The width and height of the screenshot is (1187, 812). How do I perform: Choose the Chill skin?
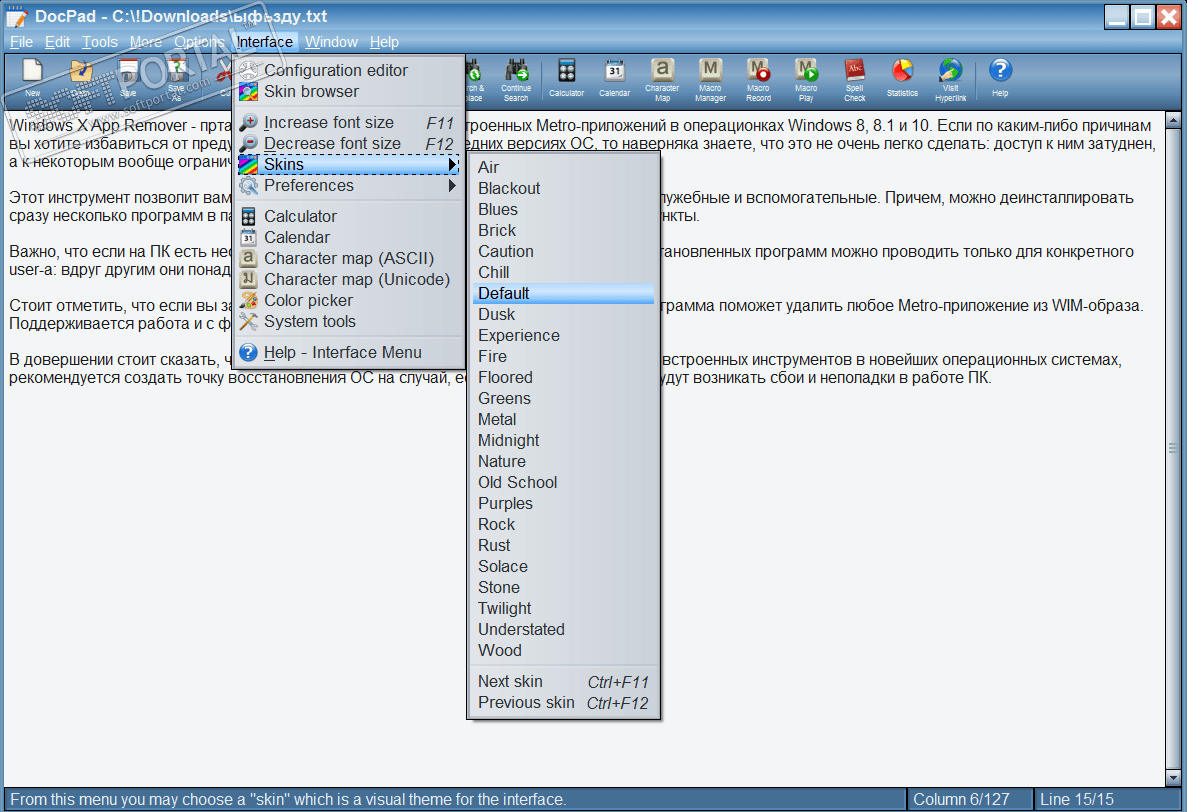tap(563, 272)
